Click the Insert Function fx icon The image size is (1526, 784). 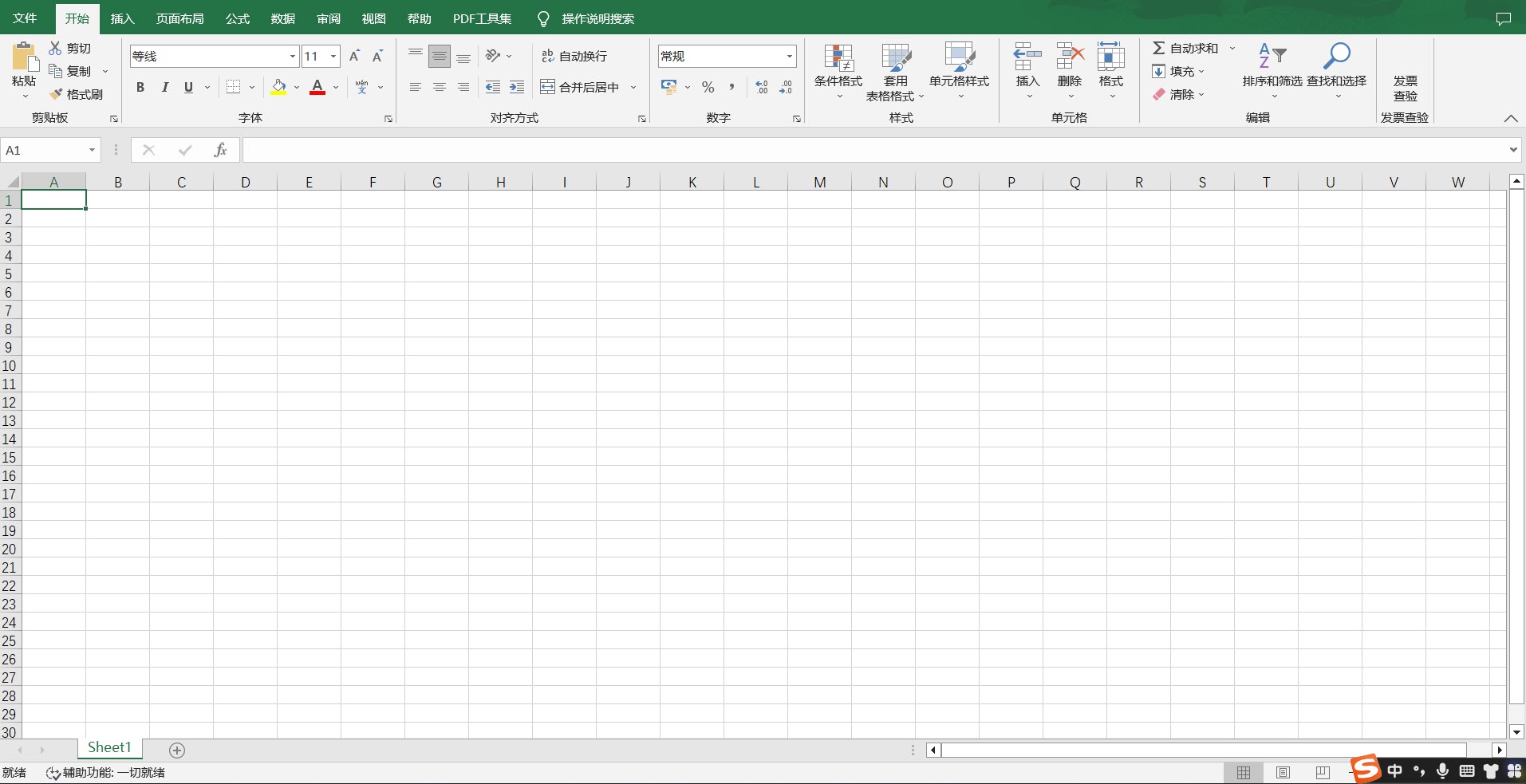[220, 150]
